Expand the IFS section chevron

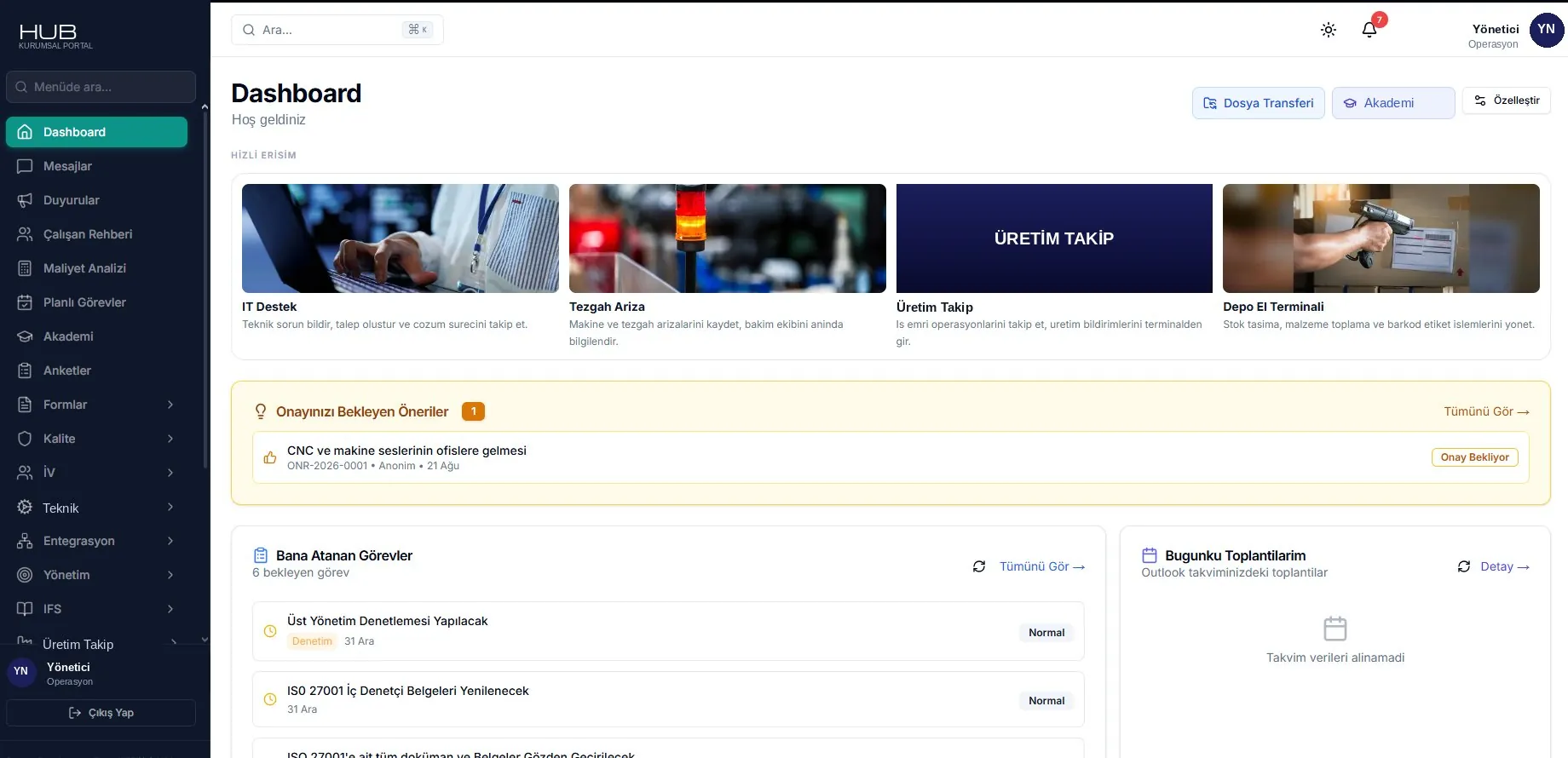pos(170,609)
